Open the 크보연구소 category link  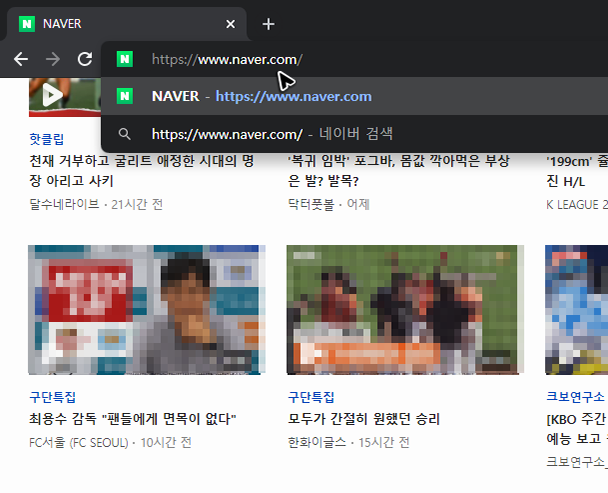(x=575, y=396)
